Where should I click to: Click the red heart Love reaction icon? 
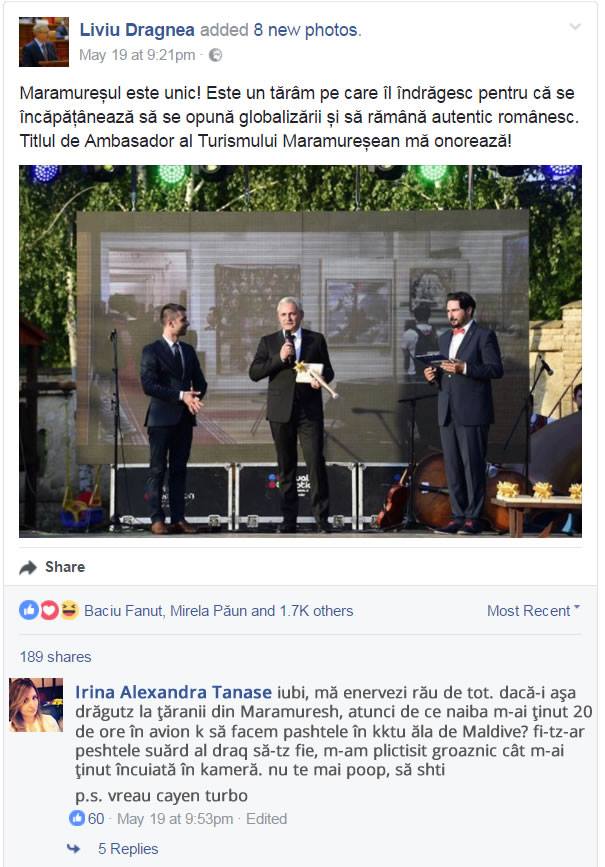point(49,610)
